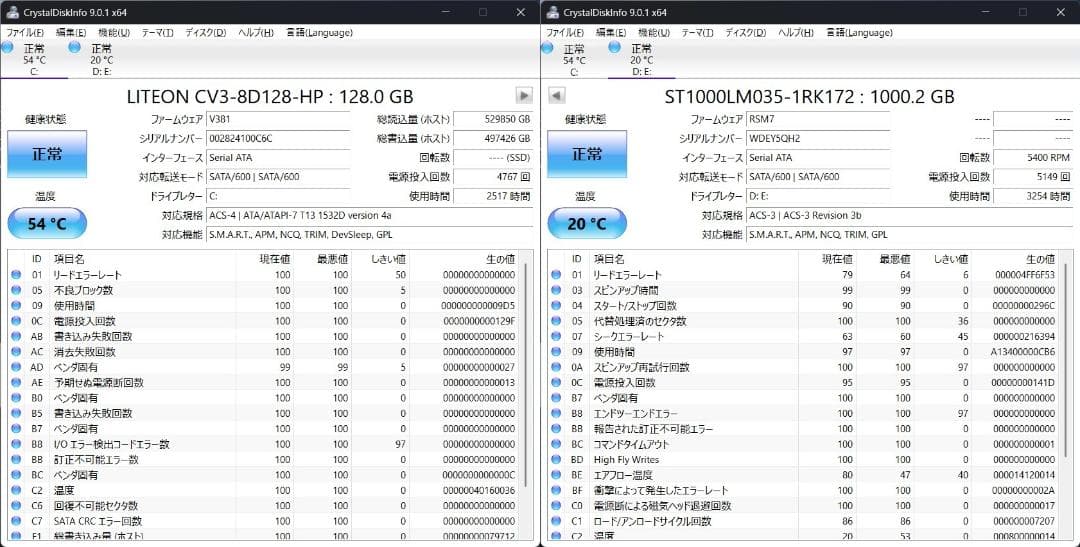Screen dimensions: 1080x547
Task: Open ファイル menu in left window
Action: (25, 32)
